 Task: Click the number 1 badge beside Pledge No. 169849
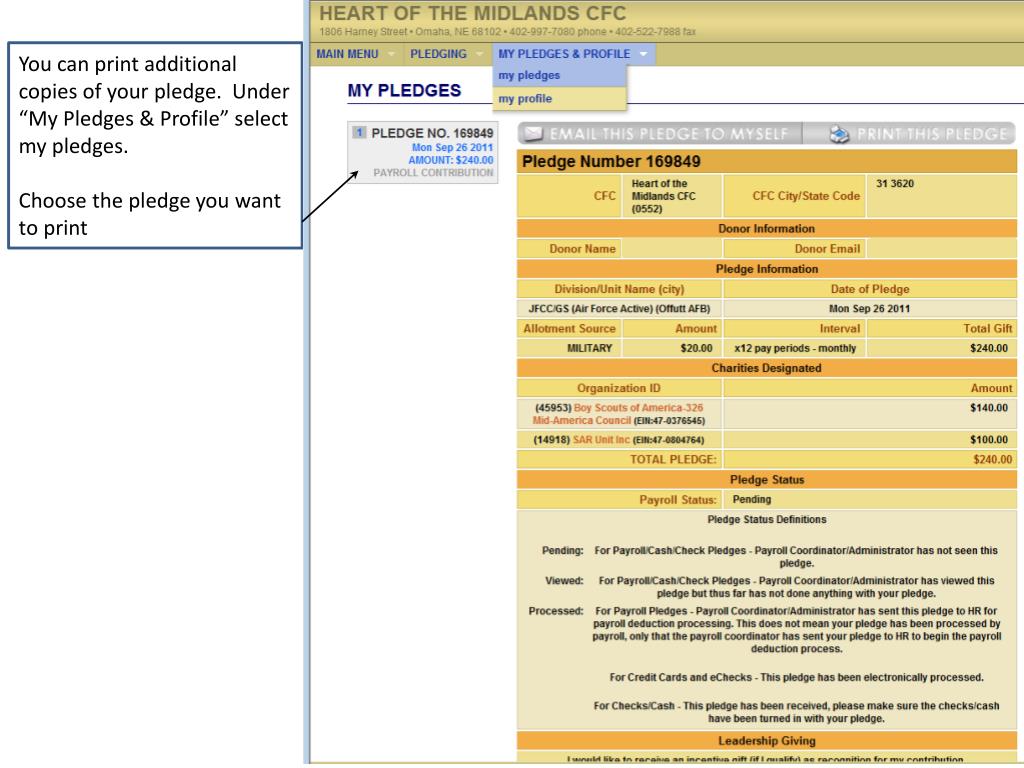(x=359, y=133)
